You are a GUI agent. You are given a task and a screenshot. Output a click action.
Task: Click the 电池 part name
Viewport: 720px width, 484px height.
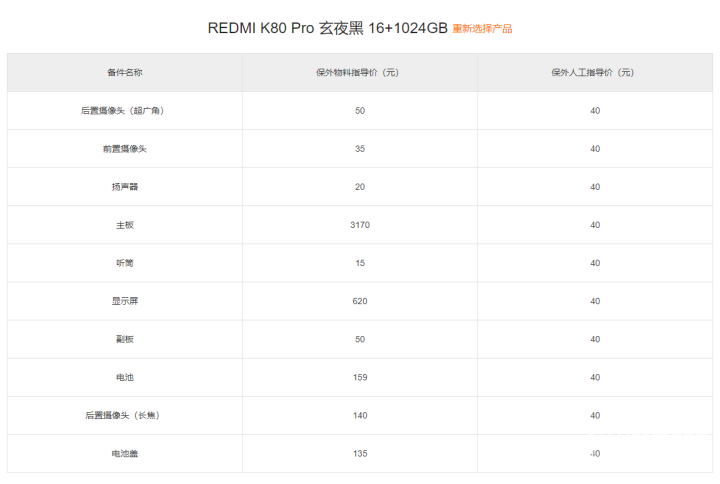(x=125, y=377)
